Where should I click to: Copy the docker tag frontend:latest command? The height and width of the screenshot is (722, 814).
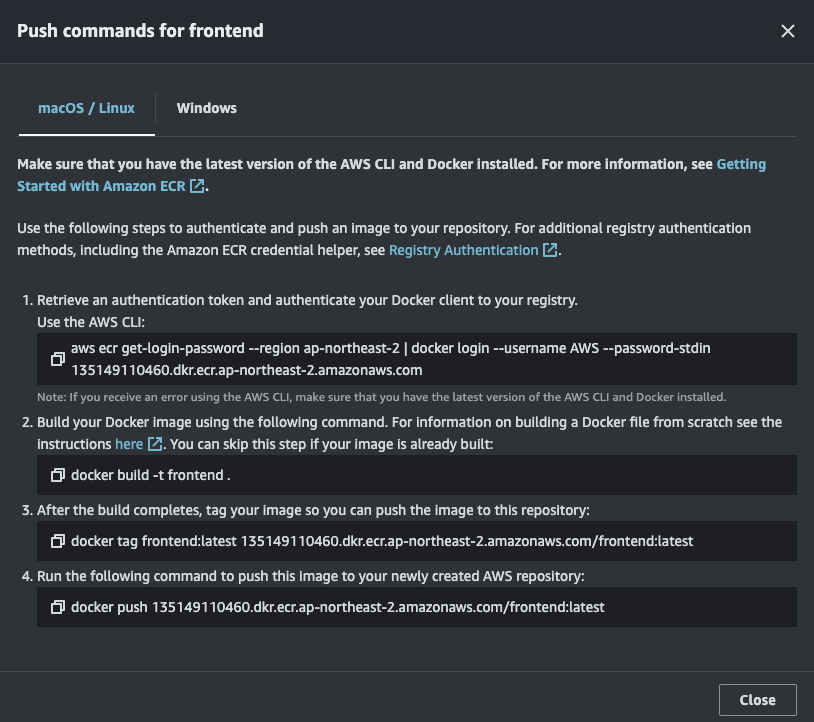tap(57, 541)
